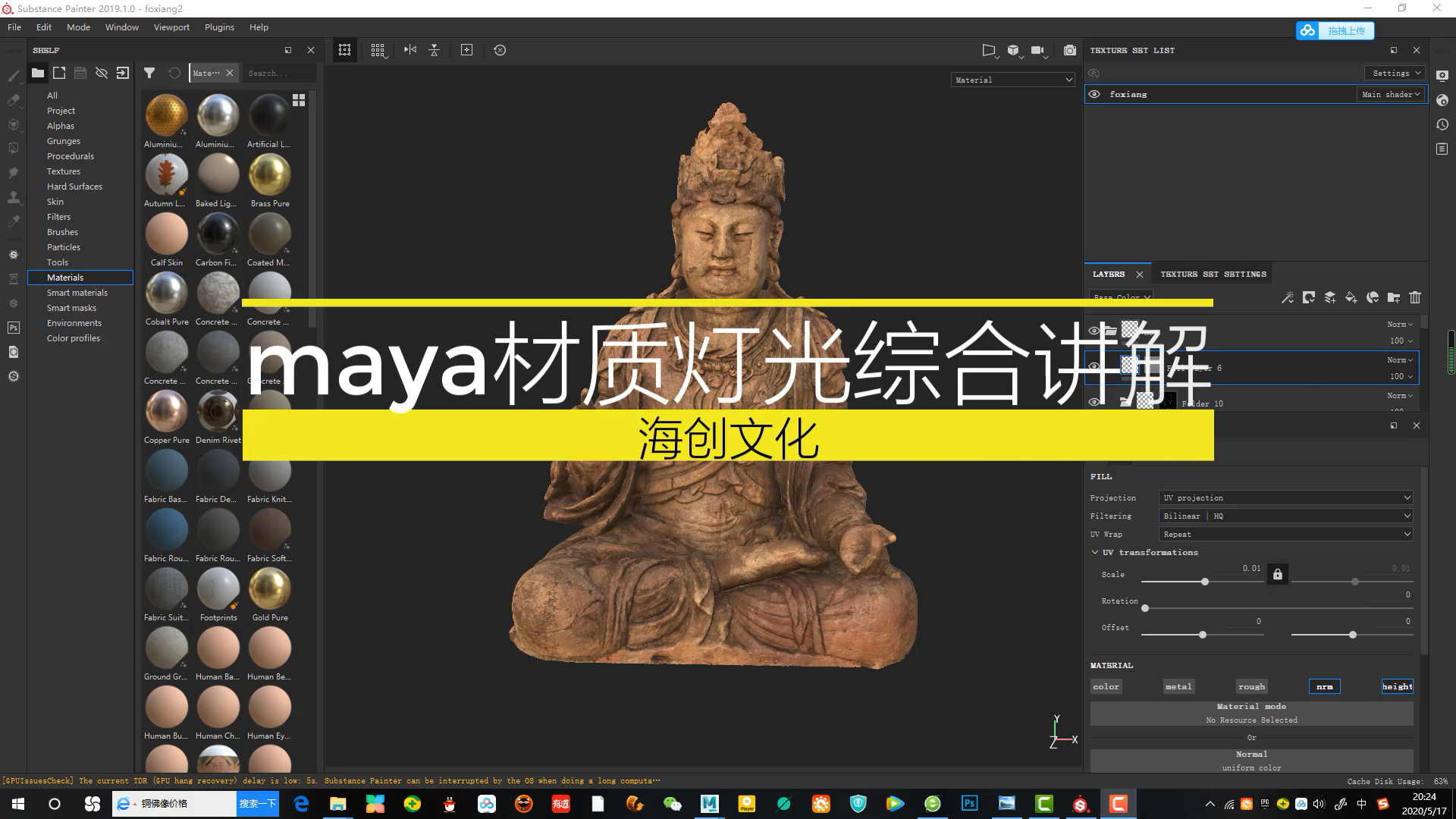Open the viewport Material mode dropdown
Image resolution: width=1456 pixels, height=819 pixels.
[x=1012, y=80]
